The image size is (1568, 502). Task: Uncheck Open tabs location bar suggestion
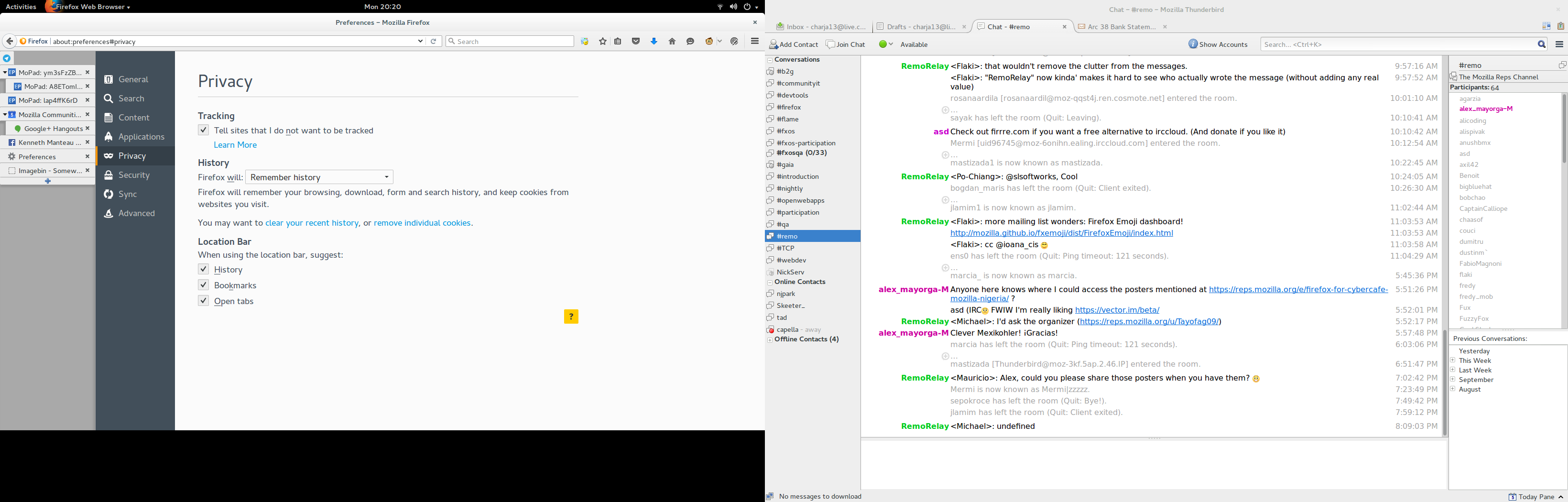coord(203,301)
